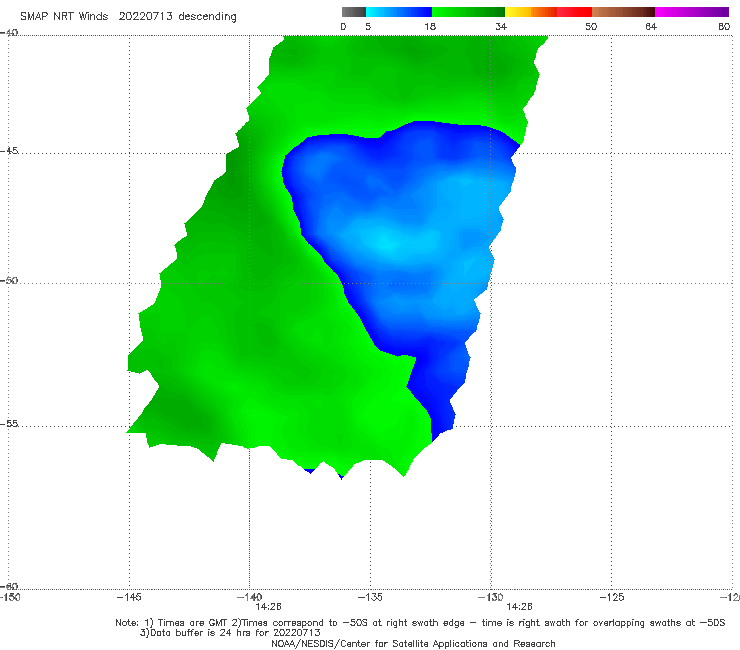This screenshot has width=740, height=650.
Task: Click the latitude label '-45' on left axis
Action: (x=9, y=151)
